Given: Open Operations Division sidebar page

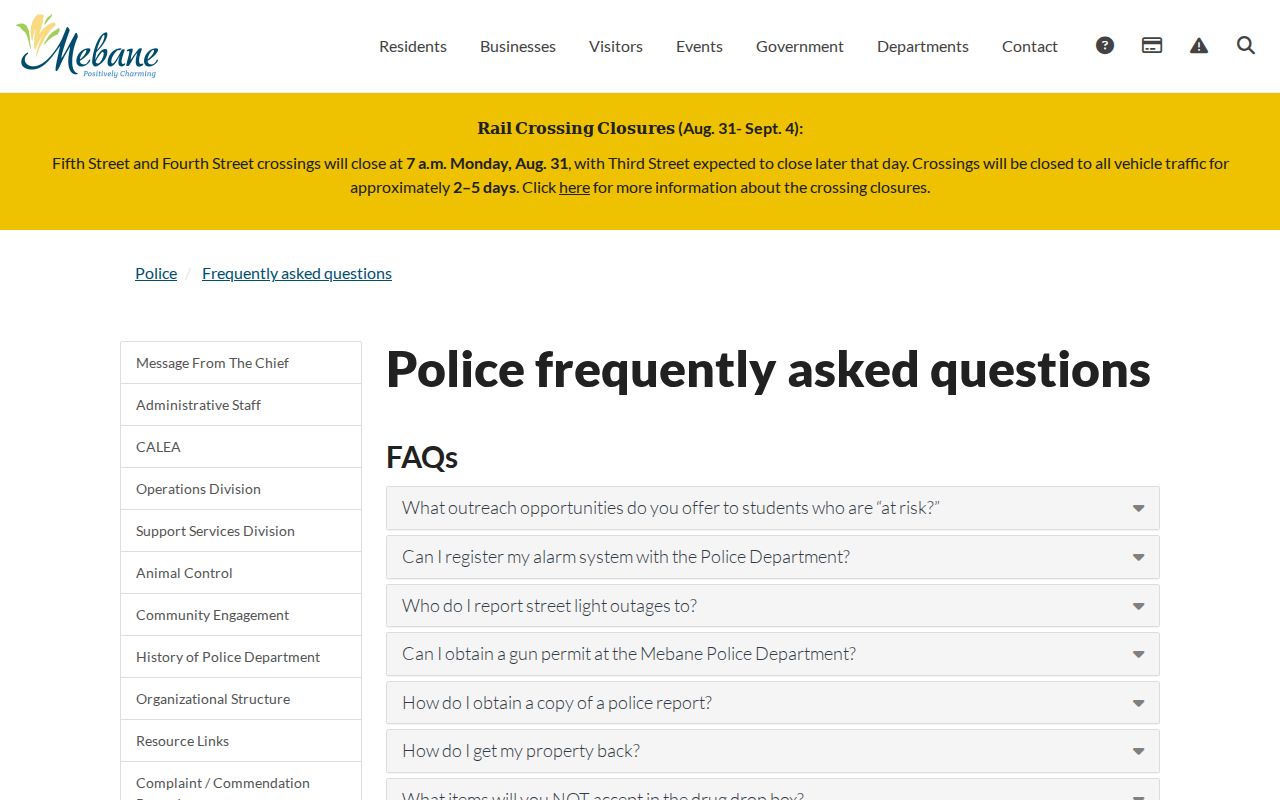Looking at the screenshot, I should [x=241, y=489].
